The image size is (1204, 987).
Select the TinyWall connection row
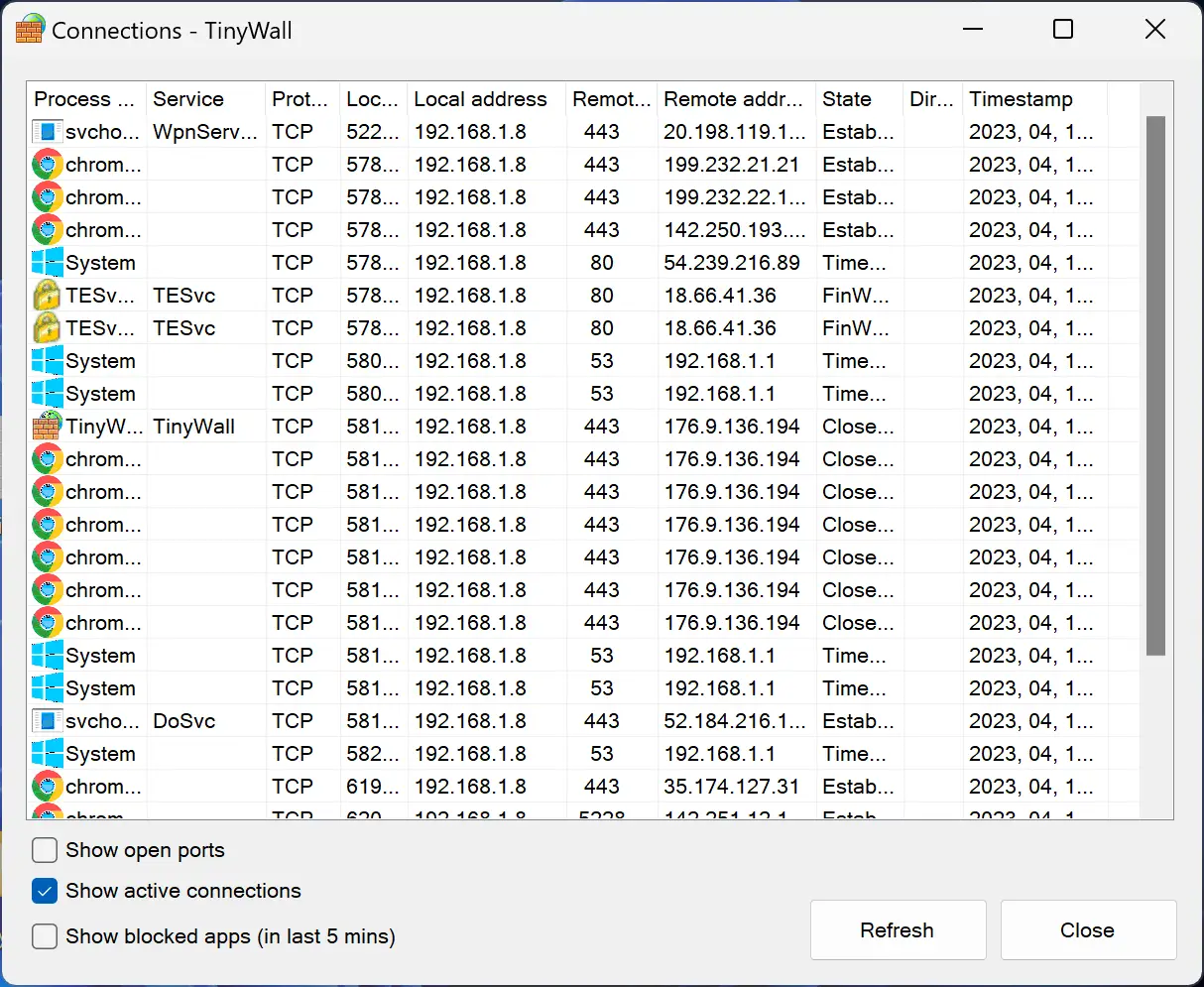[397, 426]
